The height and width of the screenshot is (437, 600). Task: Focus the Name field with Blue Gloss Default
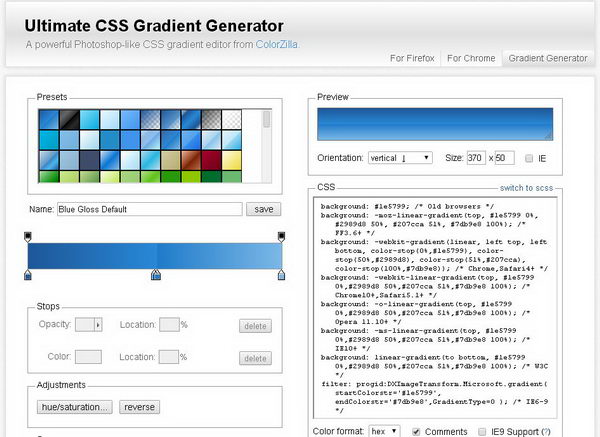pyautogui.click(x=150, y=209)
